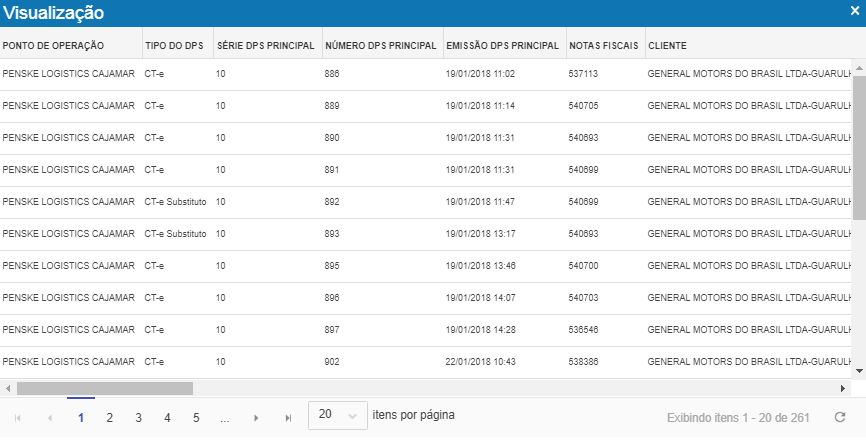Screen dimensions: 866x440
Task: Click horizontal scrollbar left arrow
Action: 8,389
